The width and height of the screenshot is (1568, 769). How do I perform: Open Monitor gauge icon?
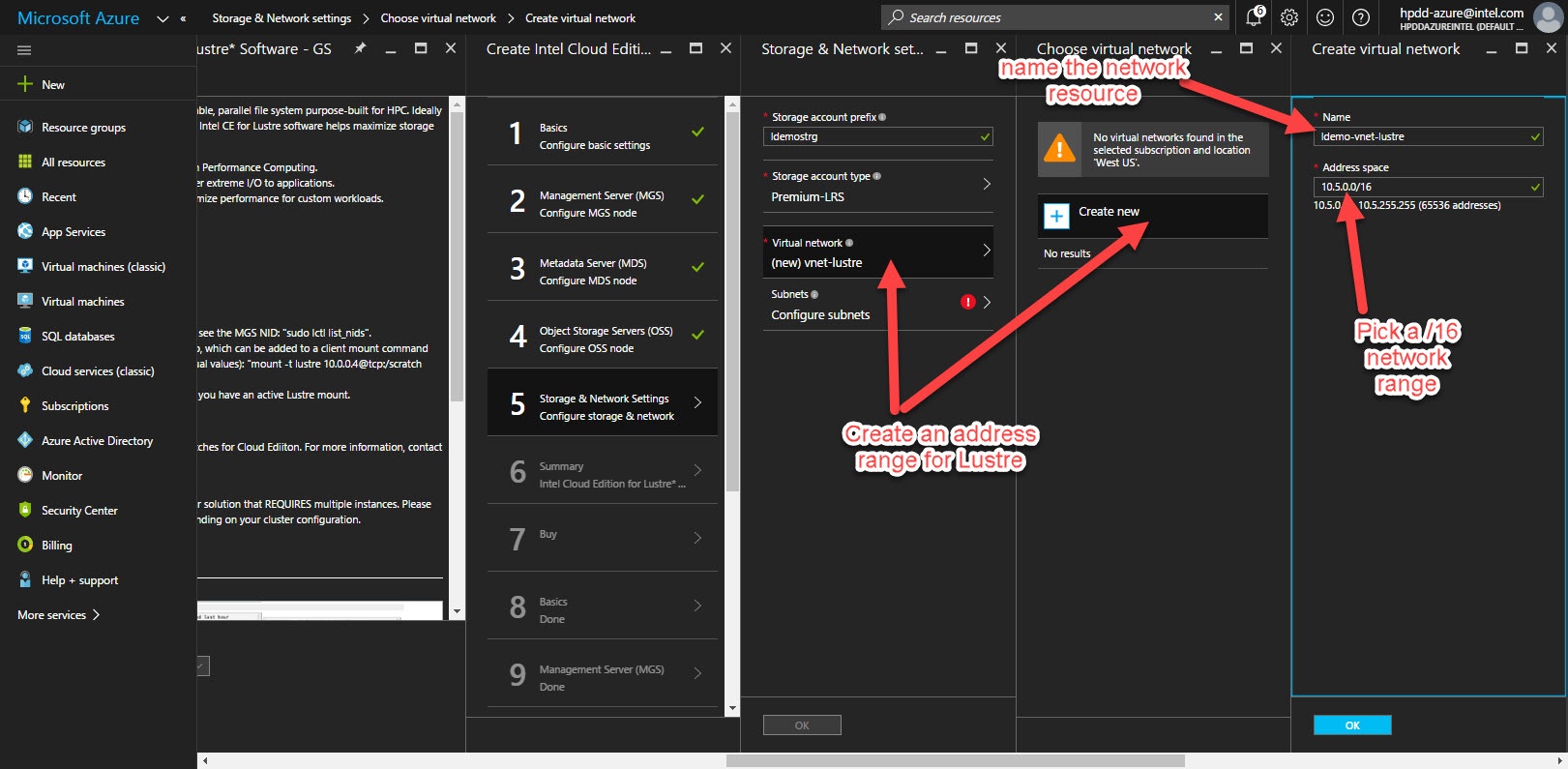click(25, 475)
